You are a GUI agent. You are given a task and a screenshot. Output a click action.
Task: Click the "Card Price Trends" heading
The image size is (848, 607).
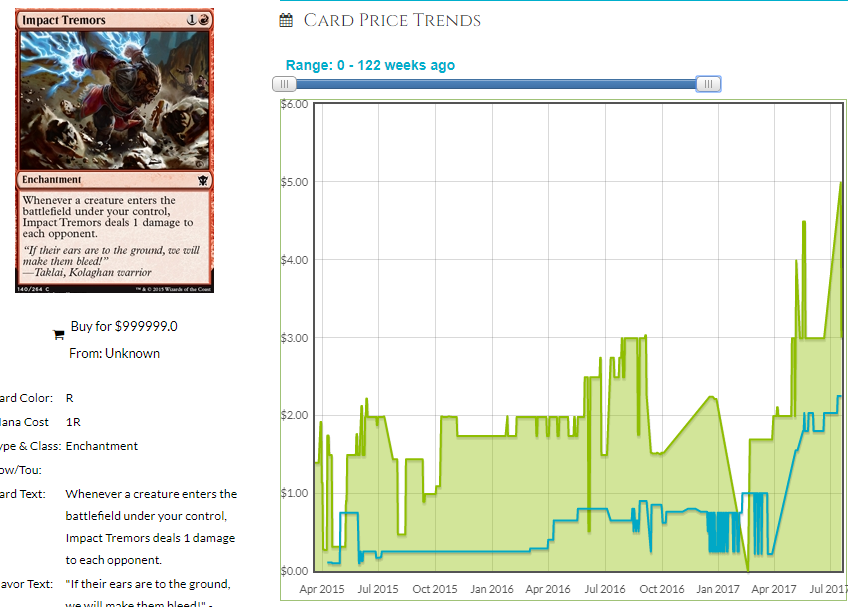[392, 21]
